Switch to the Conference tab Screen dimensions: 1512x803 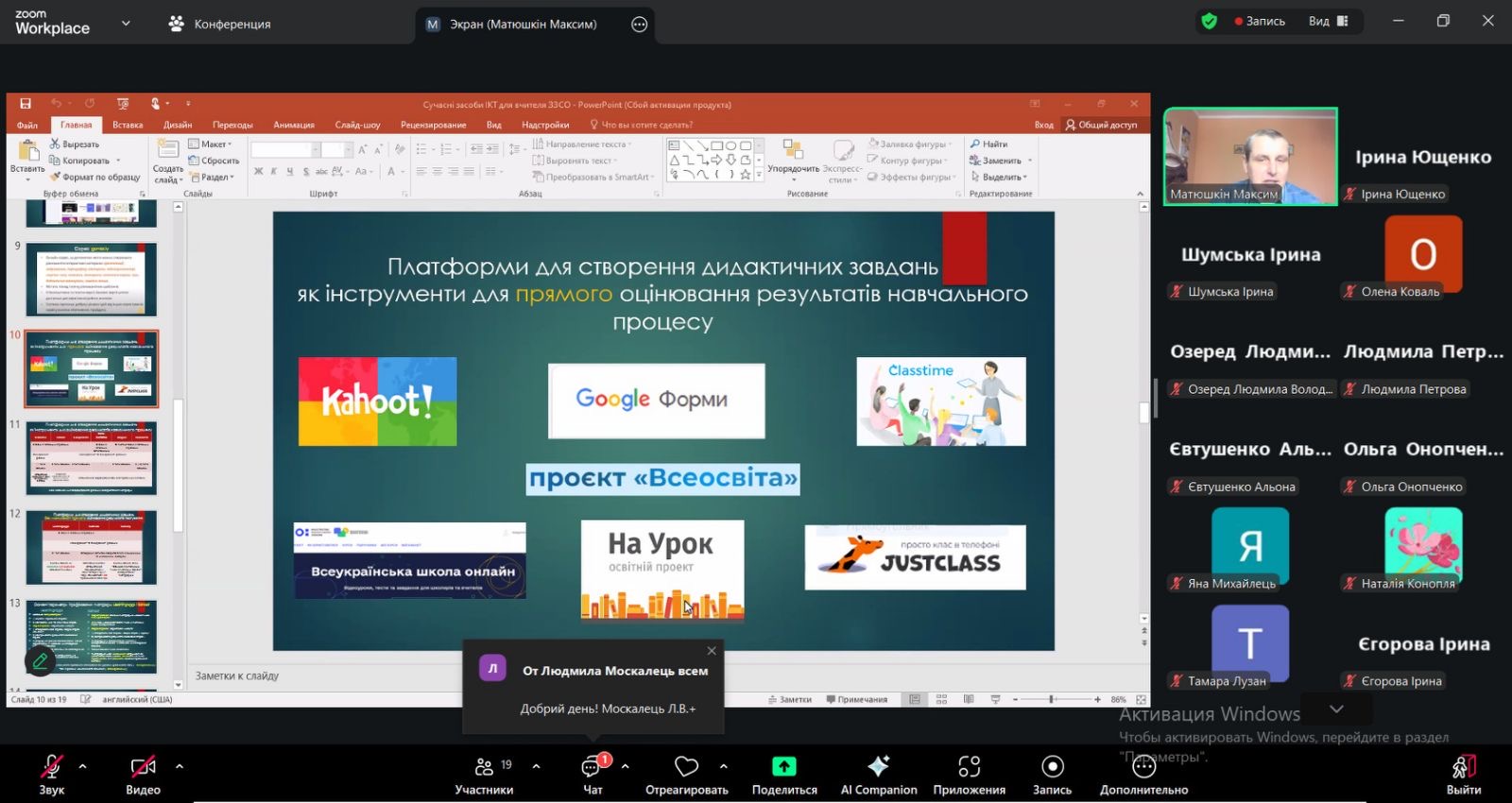coord(220,24)
